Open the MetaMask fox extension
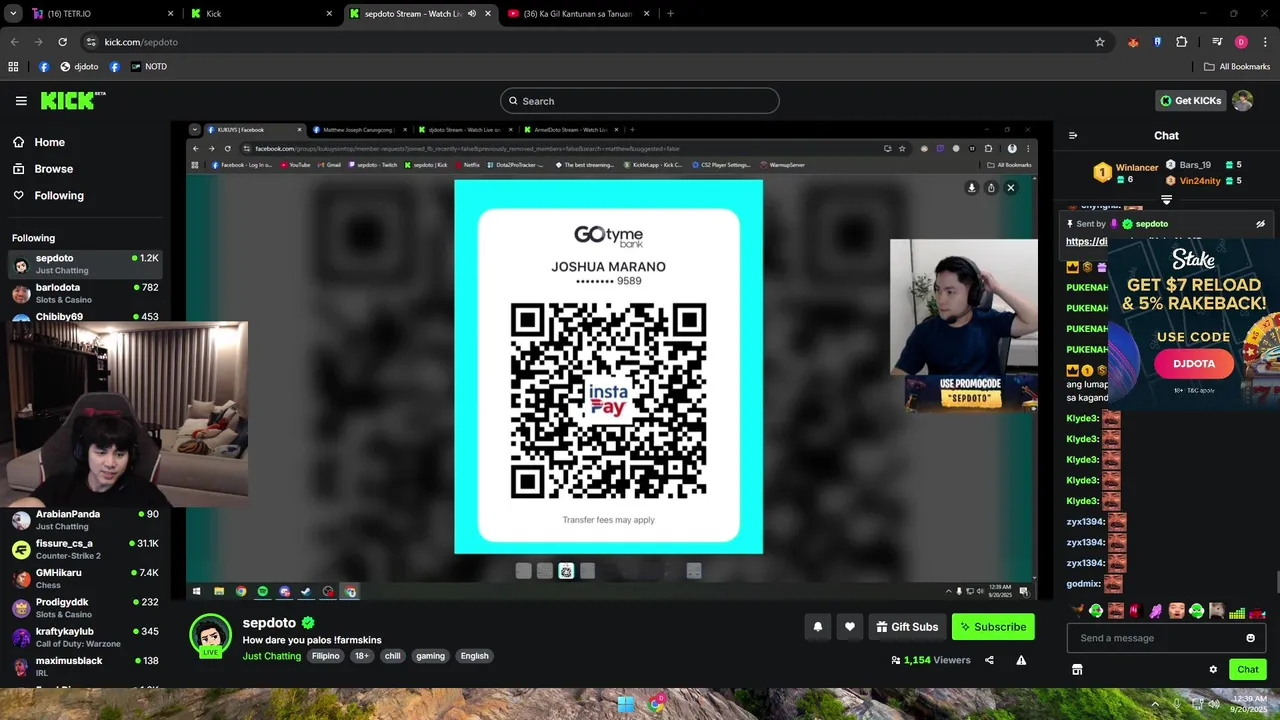This screenshot has width=1280, height=720. [x=1133, y=42]
